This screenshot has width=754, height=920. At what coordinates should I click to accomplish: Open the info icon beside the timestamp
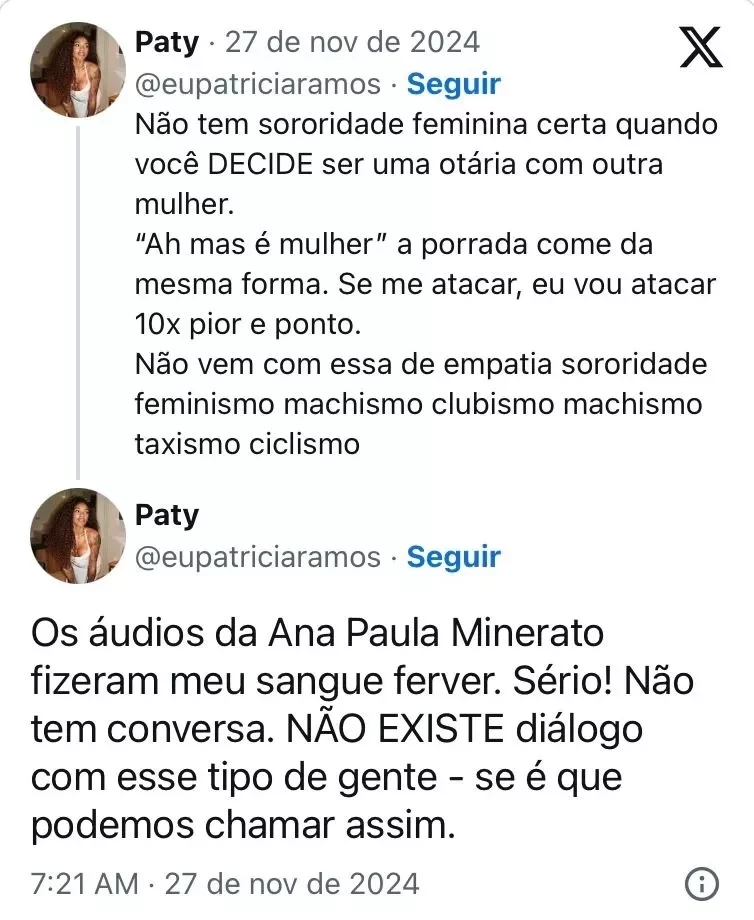703,884
